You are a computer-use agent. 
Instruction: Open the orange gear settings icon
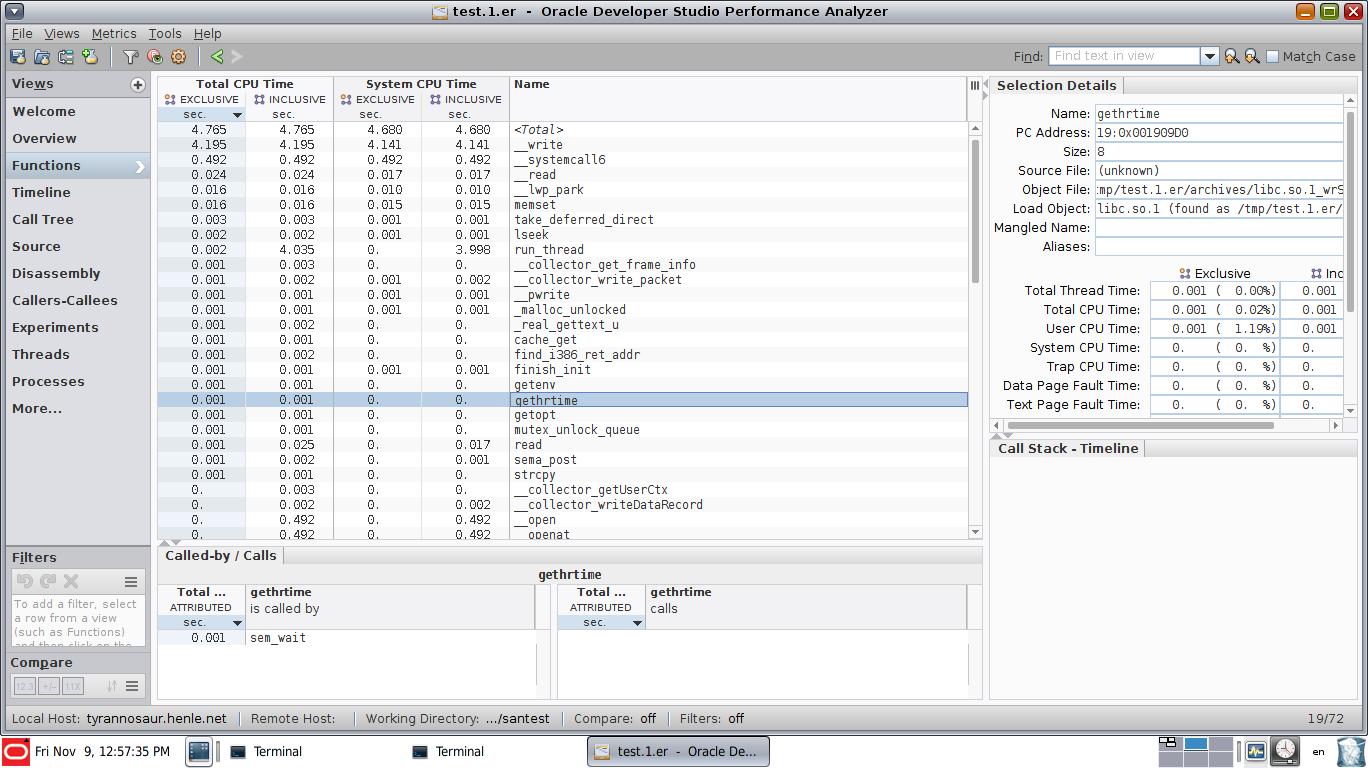[x=179, y=57]
